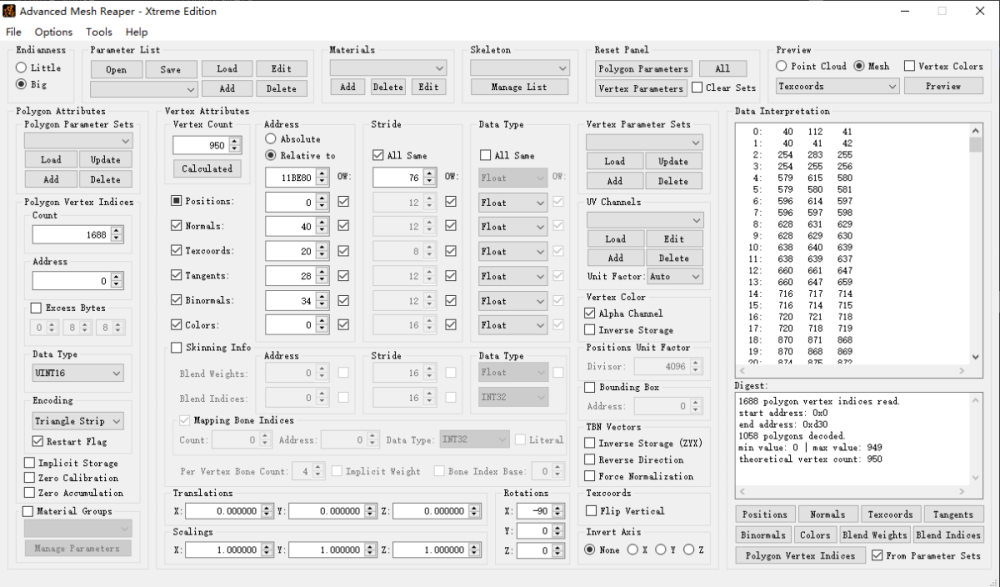This screenshot has width=1000, height=587.
Task: Decrease the polygon vertex indices Count value
Action: pyautogui.click(x=117, y=238)
